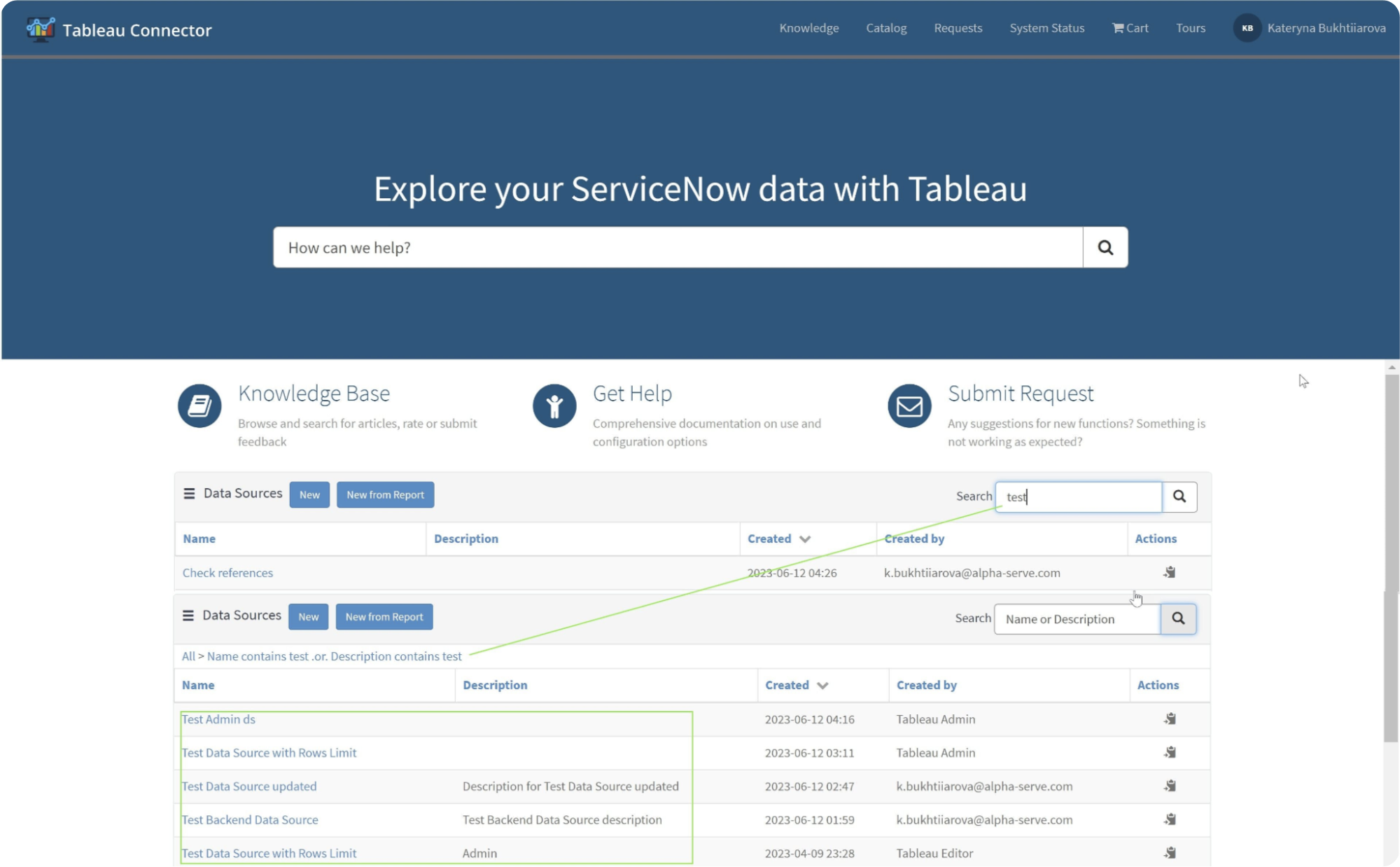Open the Kateryna Bukhtiiarova user menu
The image size is (1400, 867).
tap(1326, 28)
